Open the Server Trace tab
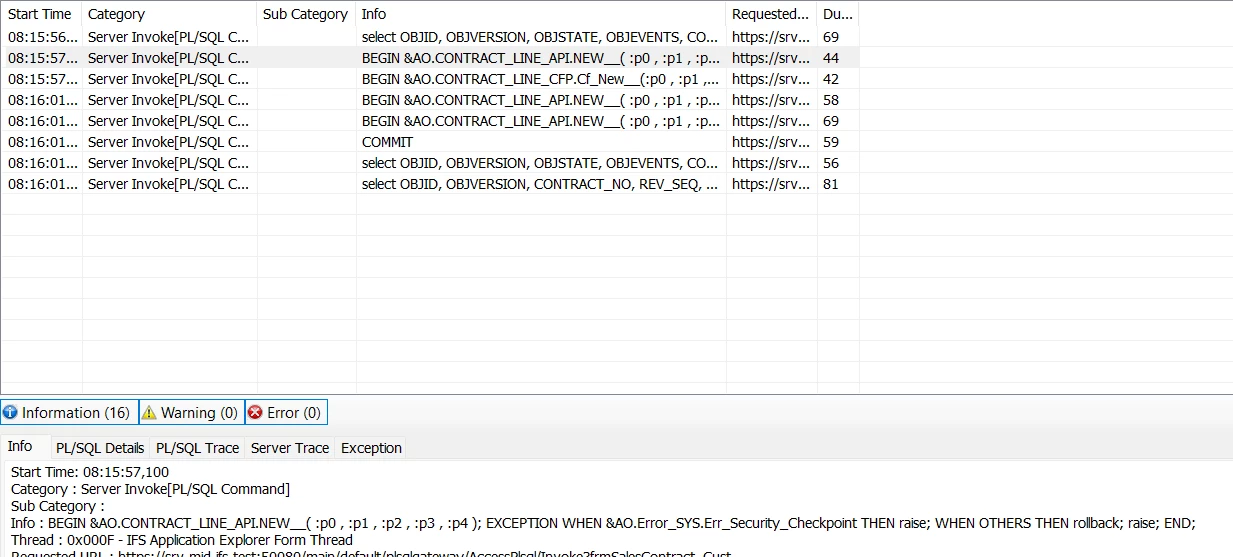Viewport: 1233px width, 557px height. (290, 448)
